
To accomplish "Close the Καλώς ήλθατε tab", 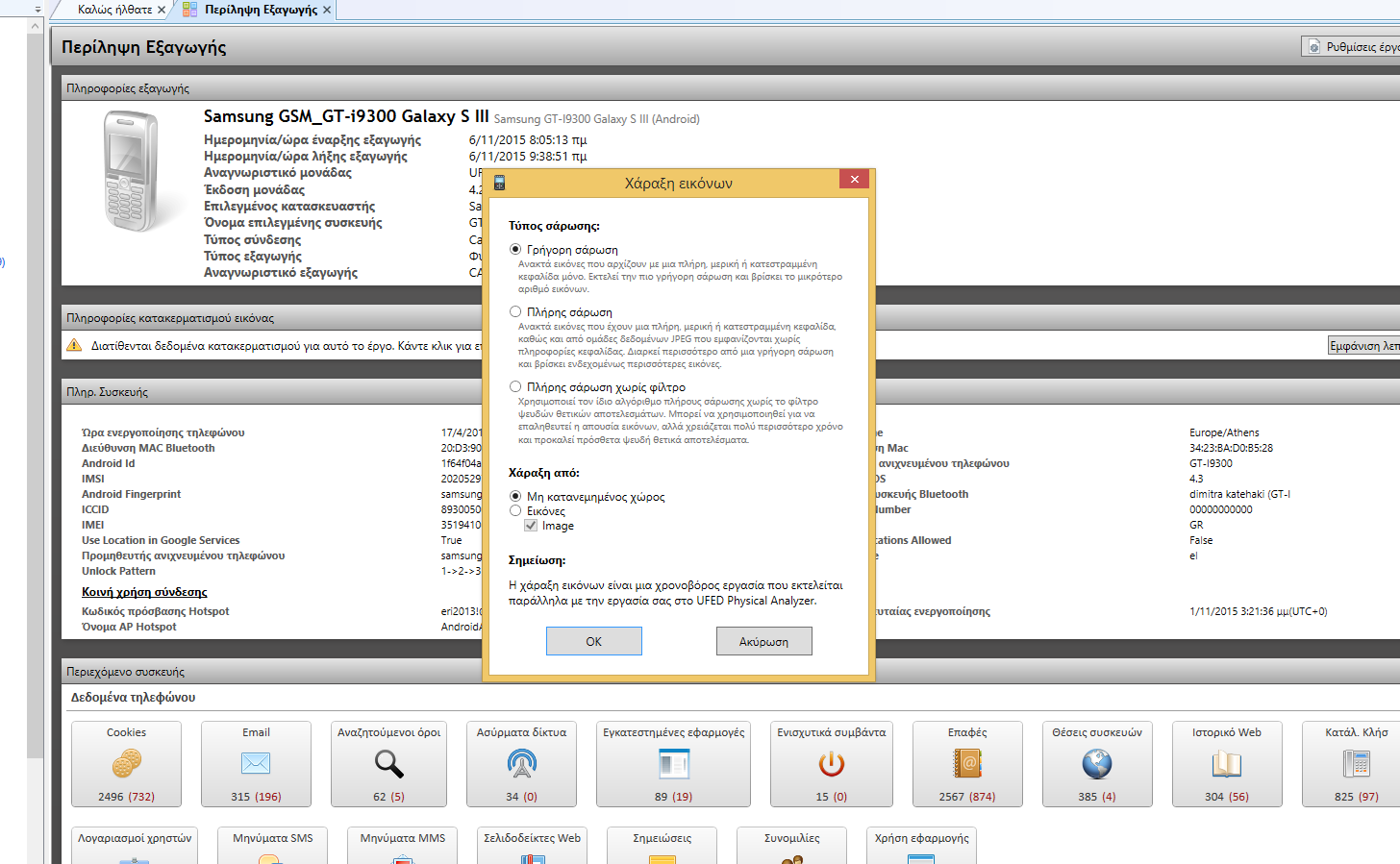I will point(162,10).
